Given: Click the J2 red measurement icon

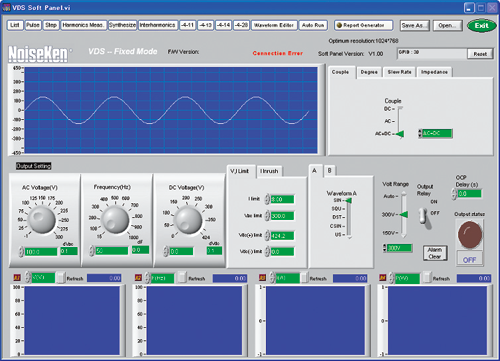Looking at the screenshot, I should click(138, 278).
